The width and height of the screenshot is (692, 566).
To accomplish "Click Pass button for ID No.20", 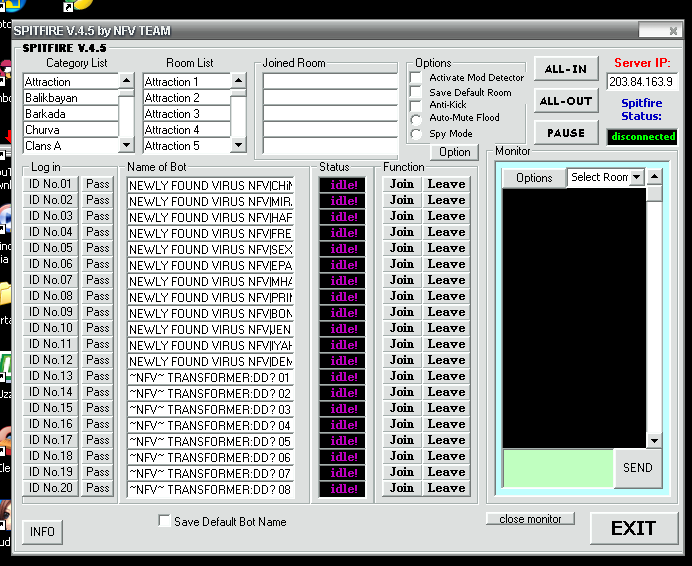I will tap(97, 488).
